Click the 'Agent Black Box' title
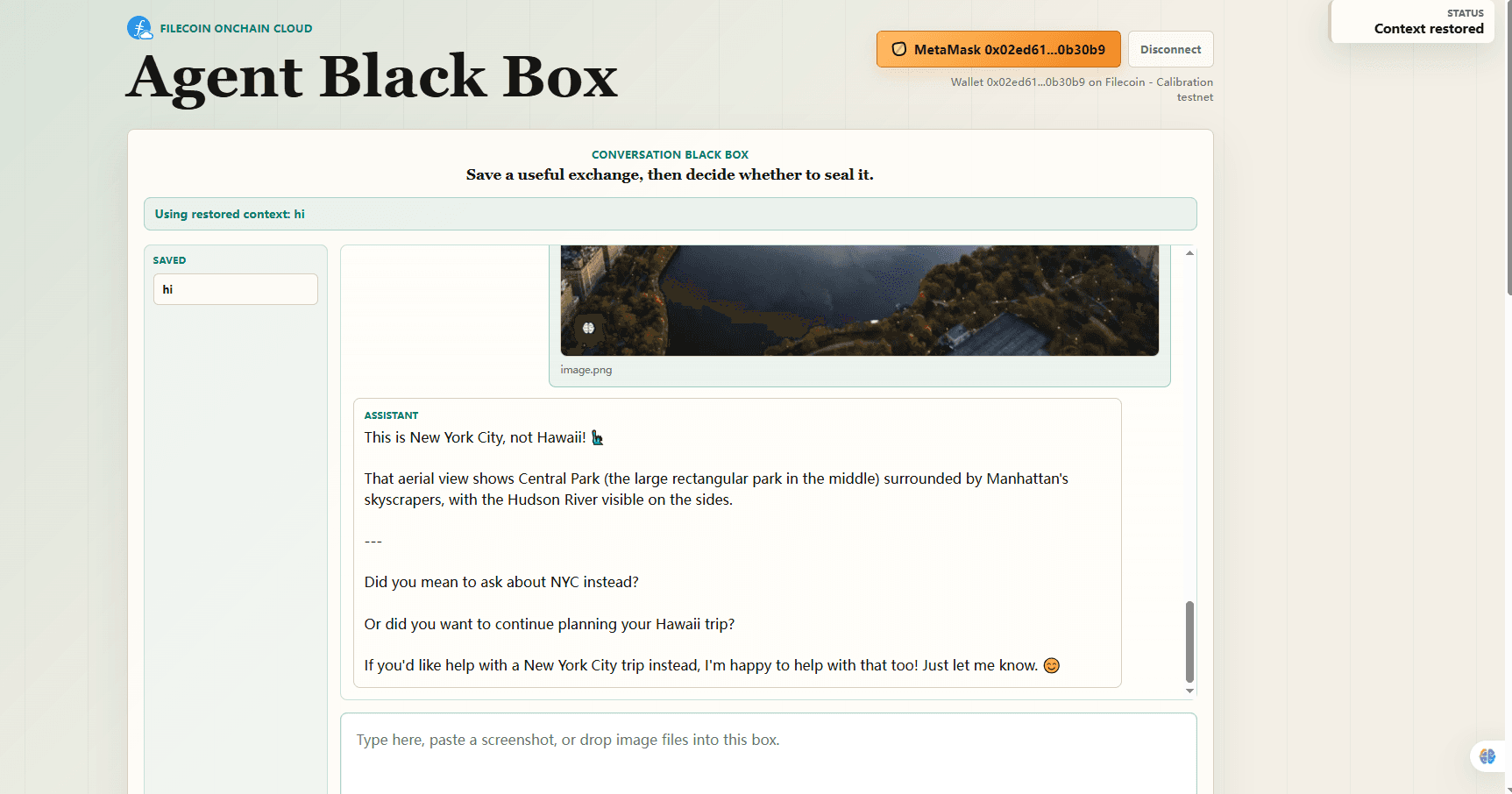This screenshot has height=794, width=1512. [x=373, y=77]
